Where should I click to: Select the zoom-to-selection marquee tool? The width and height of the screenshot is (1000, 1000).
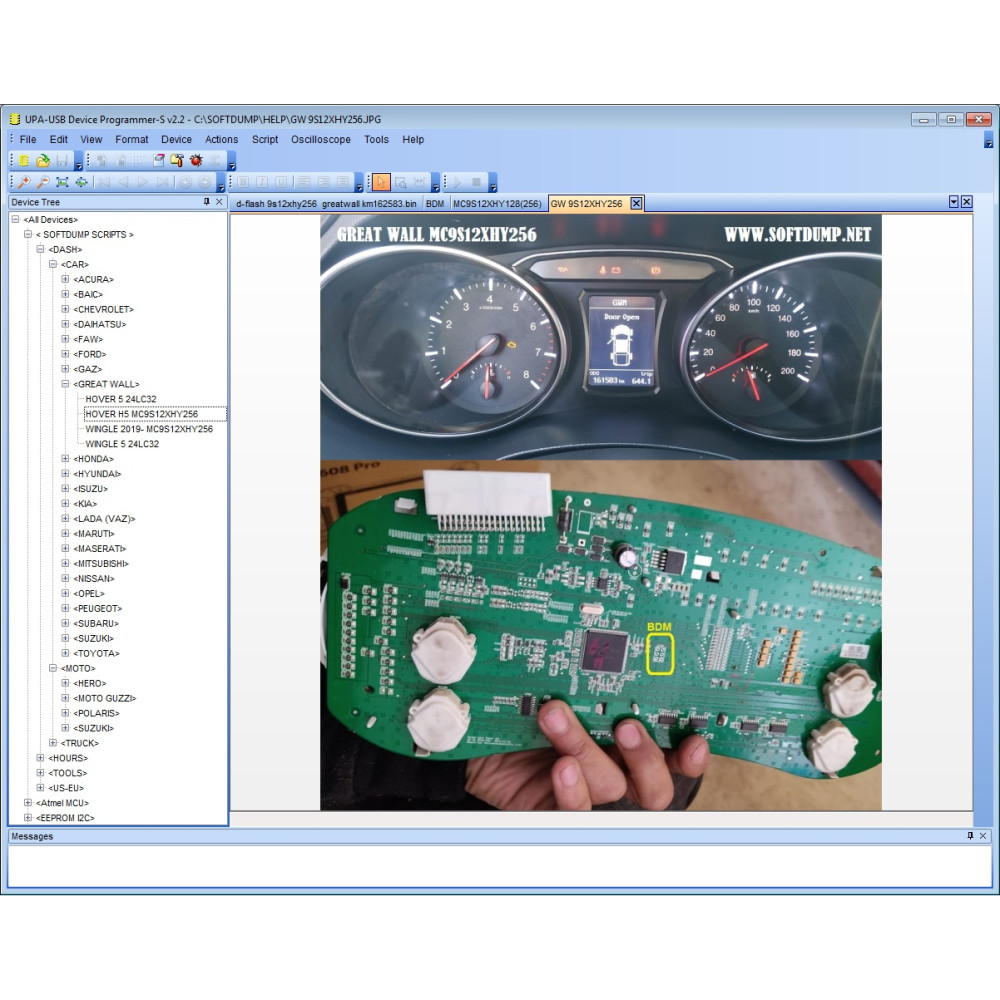pos(401,182)
